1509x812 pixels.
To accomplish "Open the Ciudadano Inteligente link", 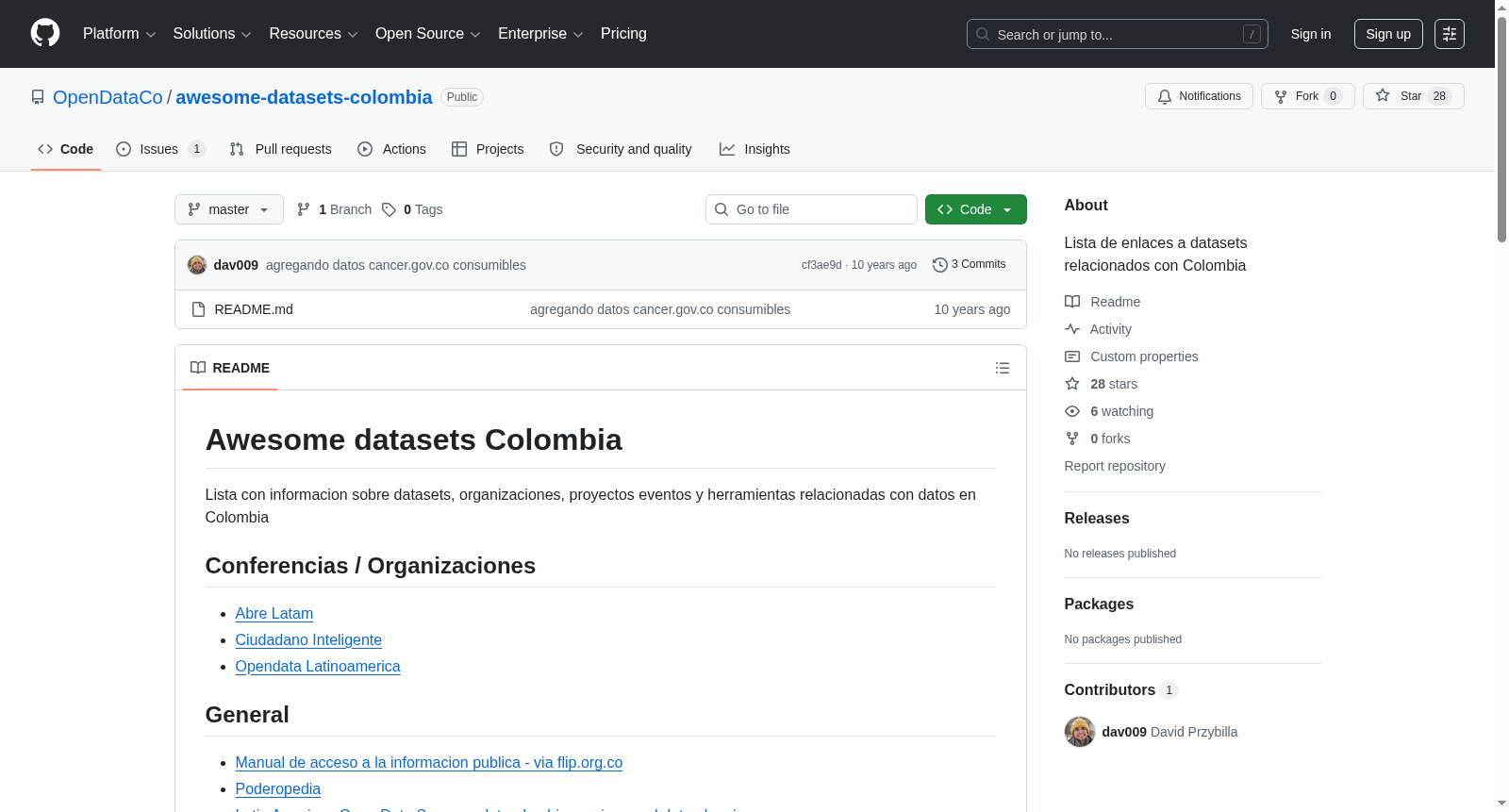I will pyautogui.click(x=308, y=639).
